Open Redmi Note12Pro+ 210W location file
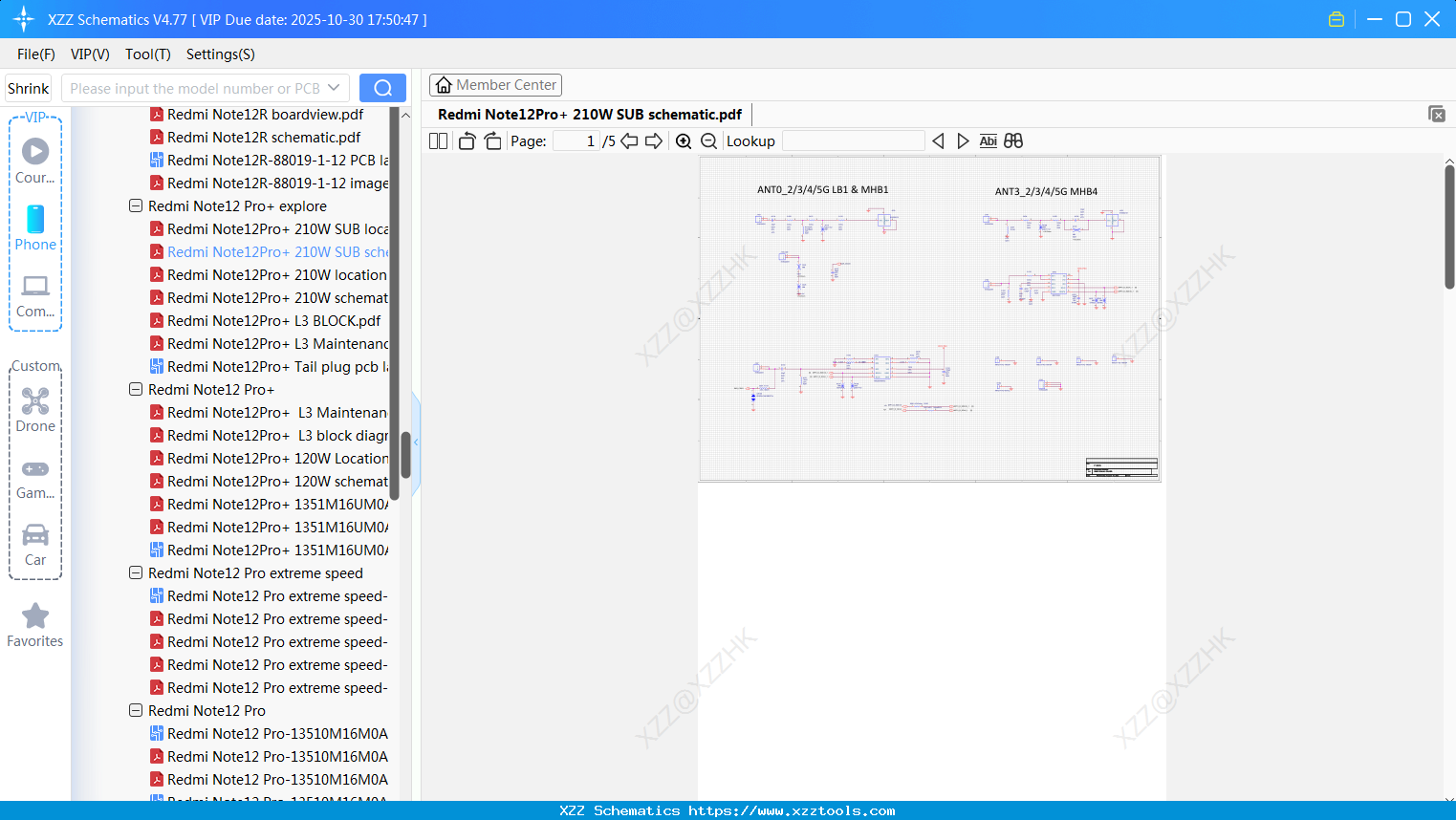The height and width of the screenshot is (820, 1456). pyautogui.click(x=270, y=275)
